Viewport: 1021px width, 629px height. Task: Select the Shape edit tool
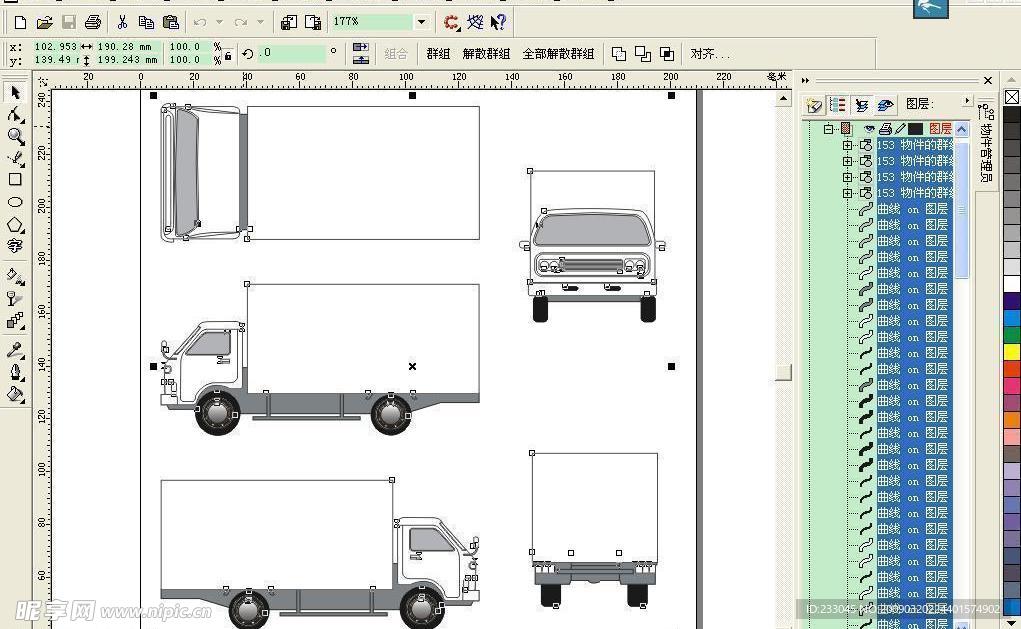(x=15, y=115)
